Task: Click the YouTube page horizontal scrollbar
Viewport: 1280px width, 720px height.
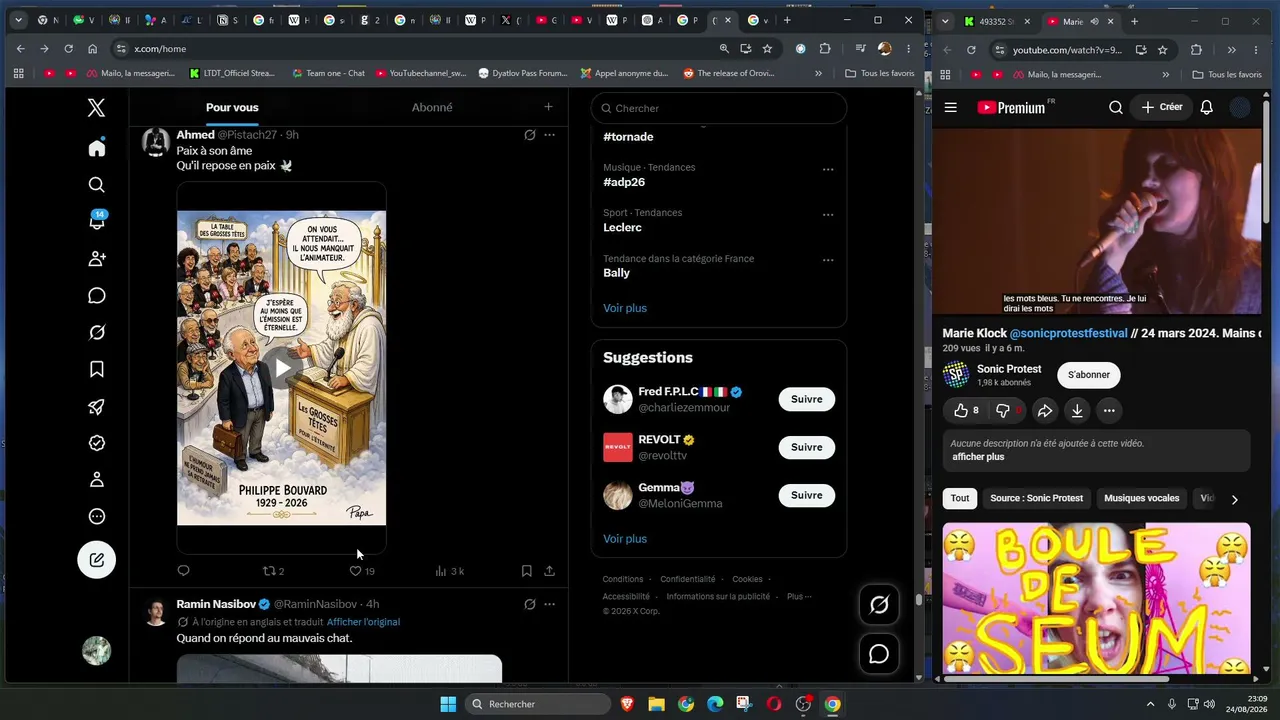Action: pos(1058,679)
